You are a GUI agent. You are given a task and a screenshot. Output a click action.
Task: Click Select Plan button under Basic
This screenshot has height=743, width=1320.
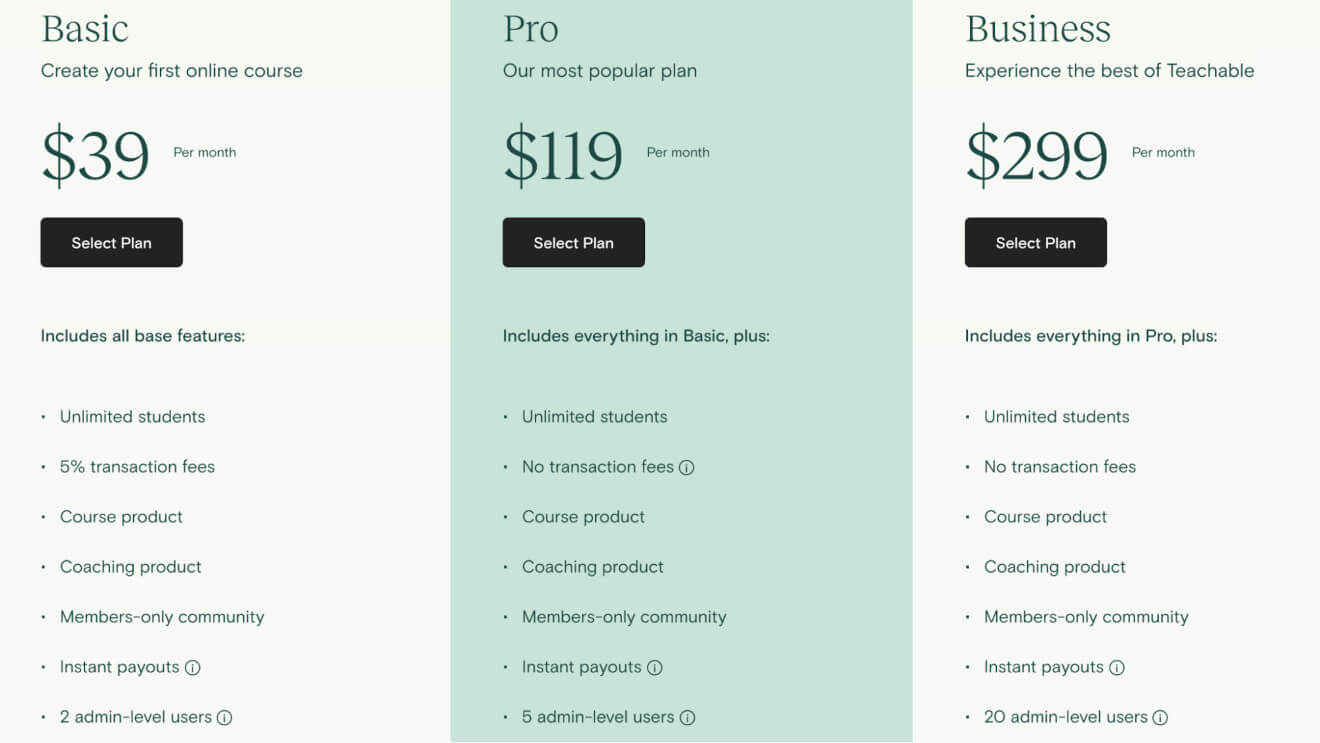pos(111,242)
